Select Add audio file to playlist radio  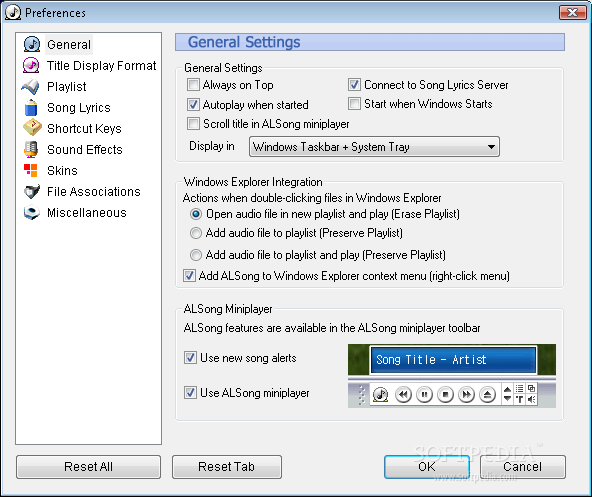(x=196, y=233)
